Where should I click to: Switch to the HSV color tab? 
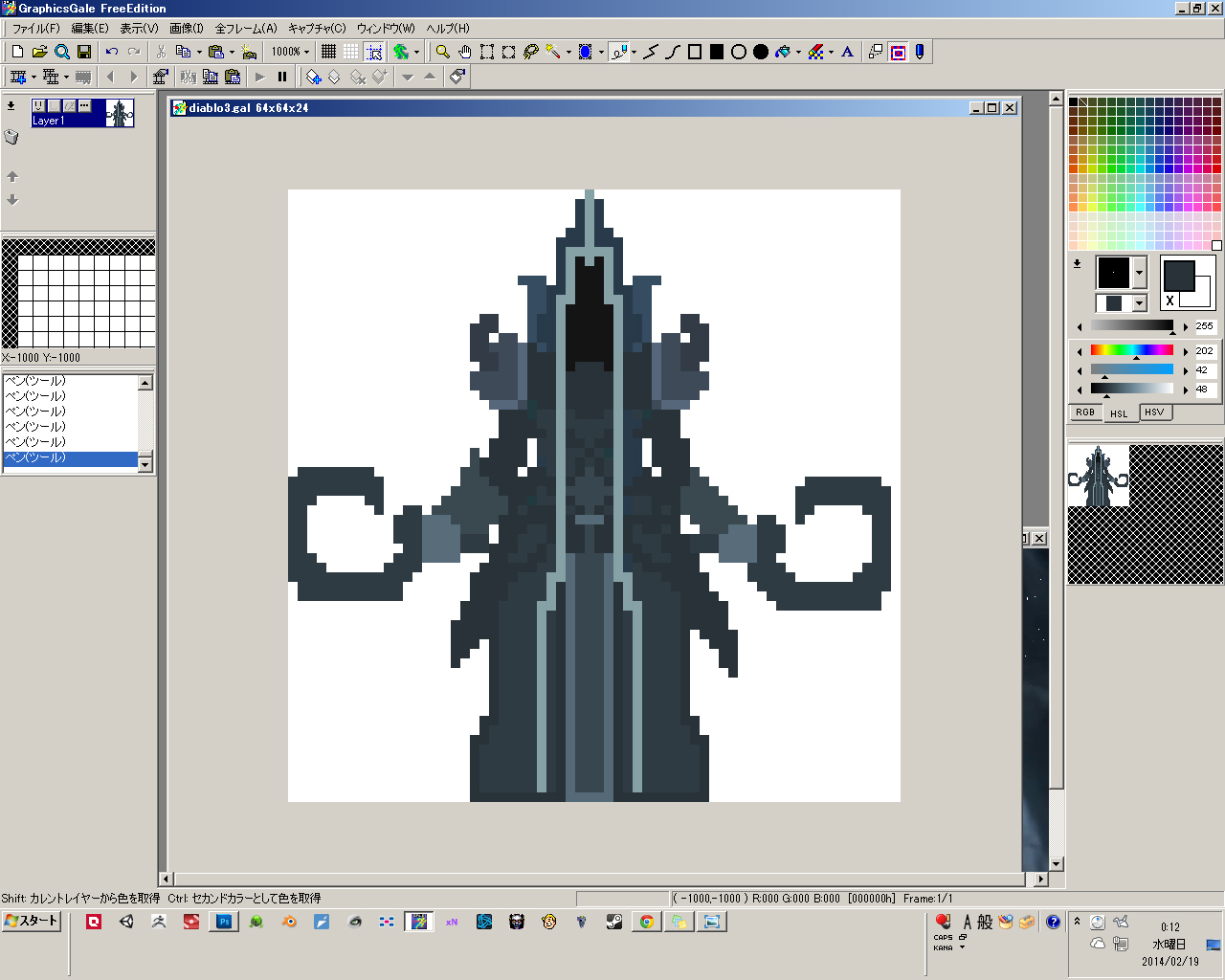[1154, 412]
